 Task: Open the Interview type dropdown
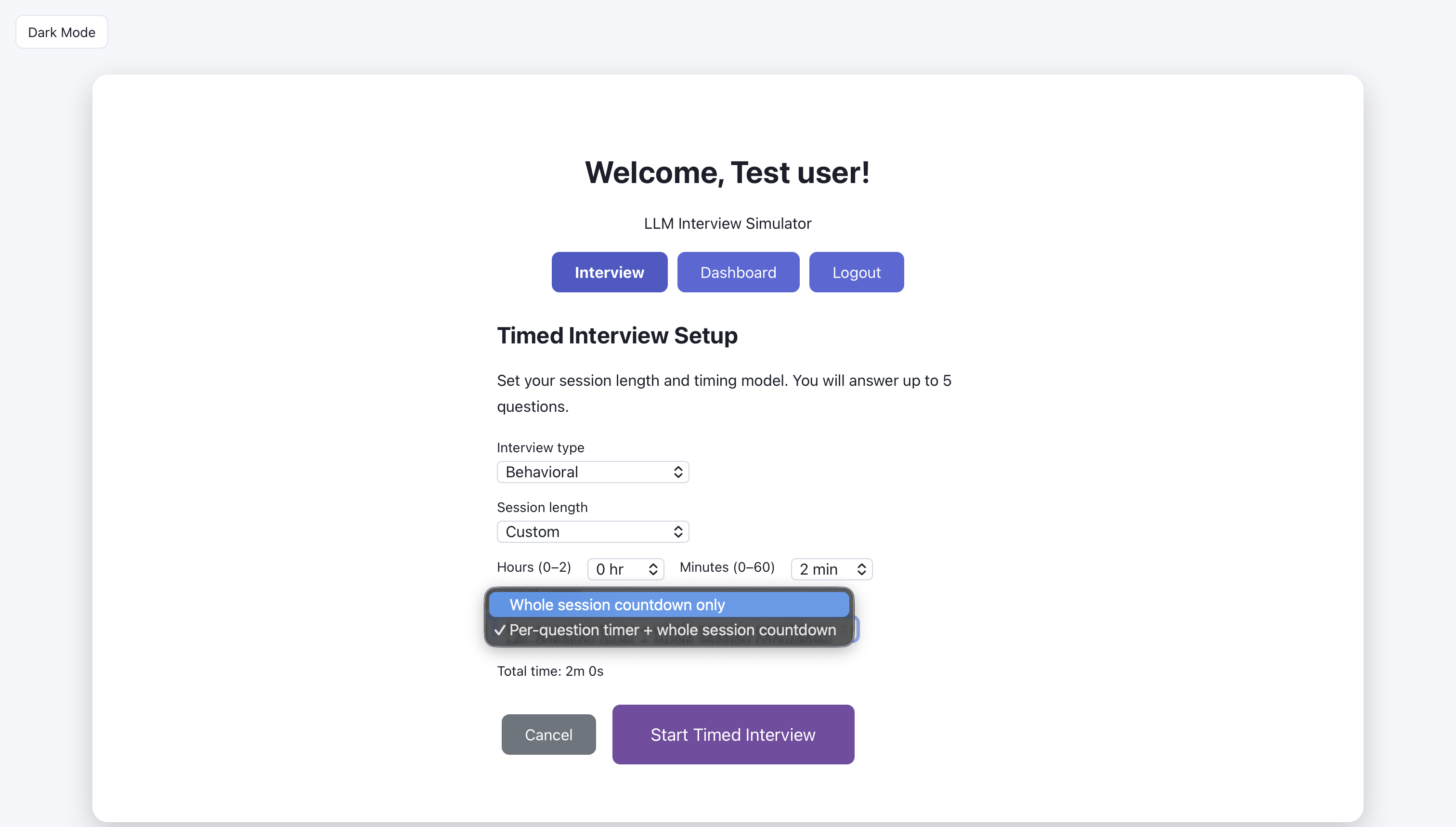(592, 472)
